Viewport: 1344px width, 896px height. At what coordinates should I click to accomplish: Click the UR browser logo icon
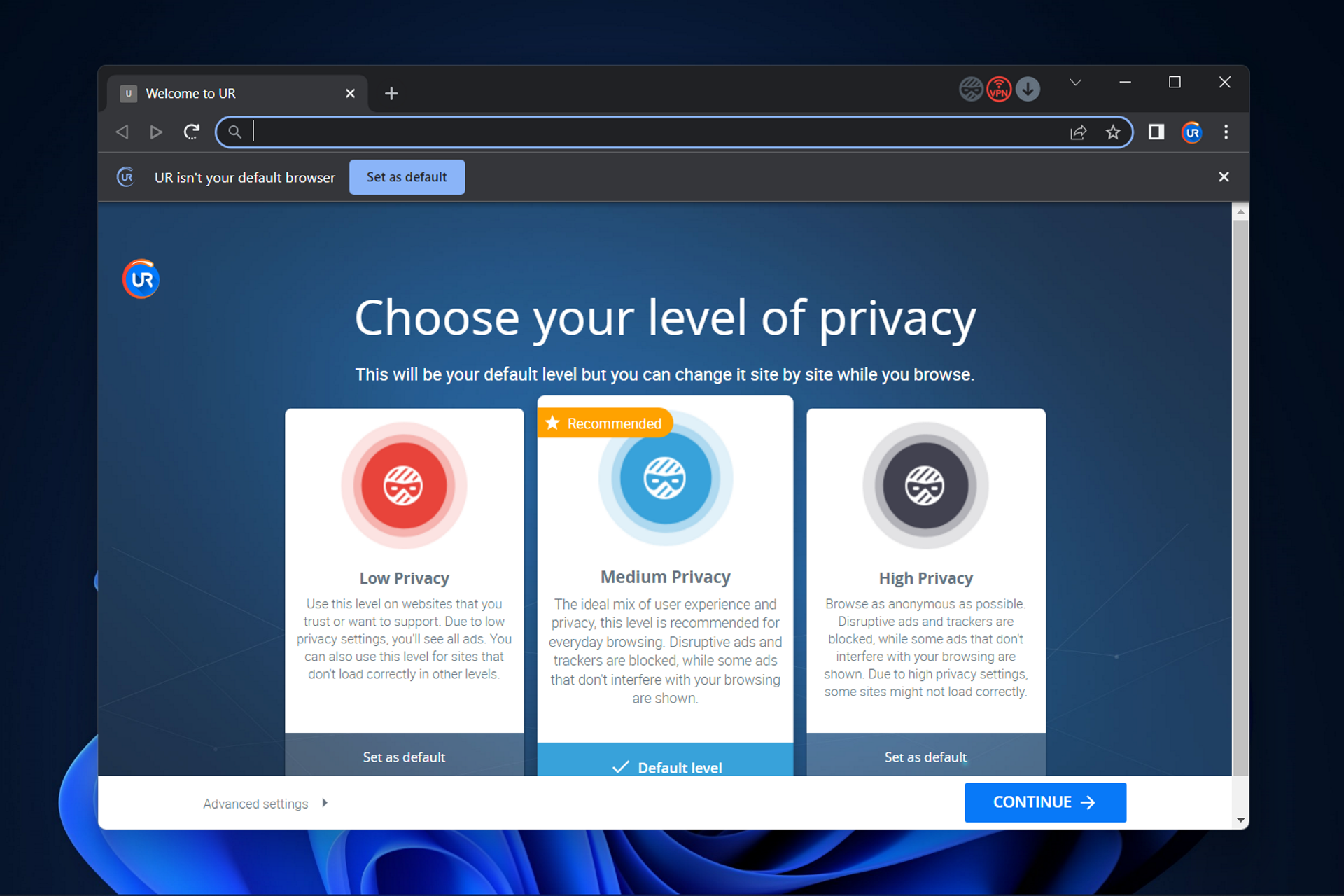point(141,279)
